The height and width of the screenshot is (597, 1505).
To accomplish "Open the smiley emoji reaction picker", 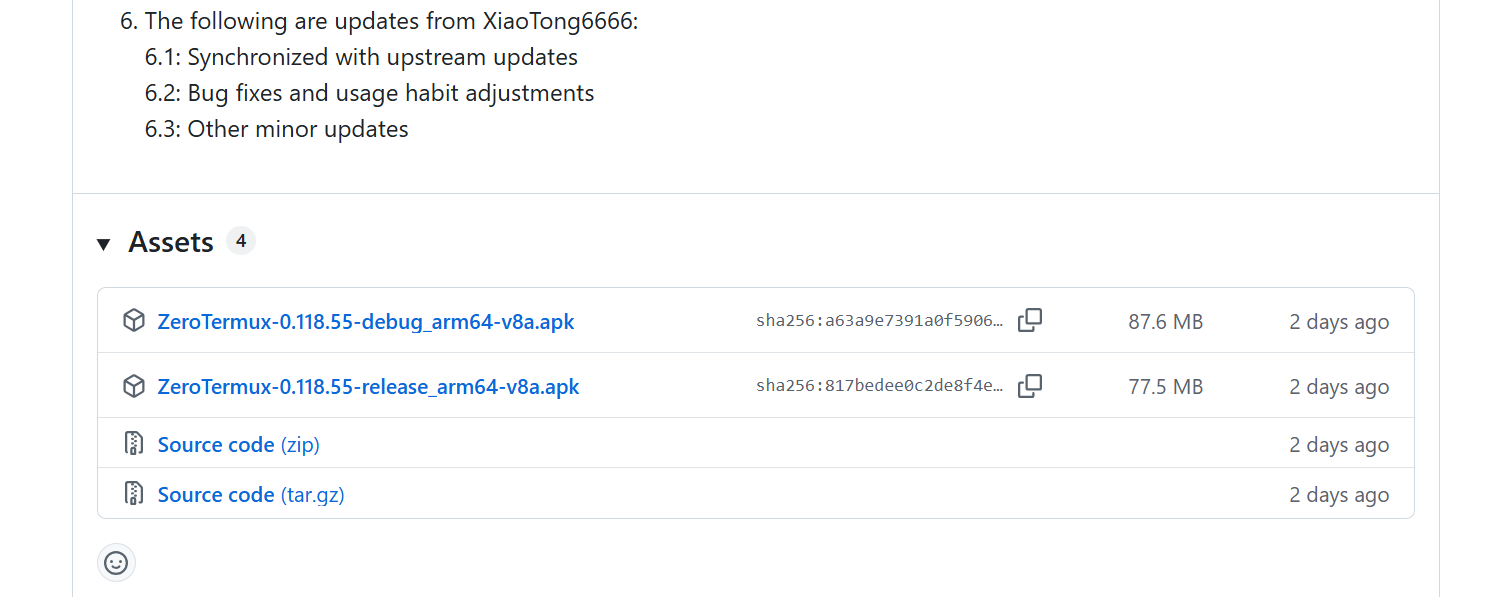I will [116, 562].
